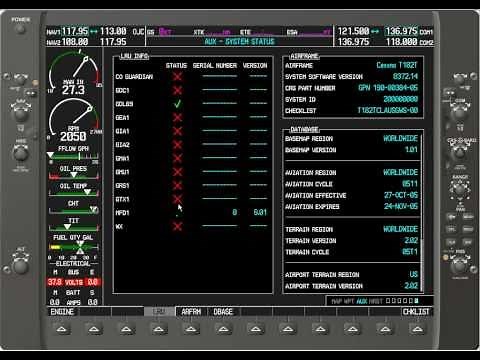Click the COM1 active frequency 121.500
This screenshot has width=480, height=360.
pyautogui.click(x=353, y=31)
